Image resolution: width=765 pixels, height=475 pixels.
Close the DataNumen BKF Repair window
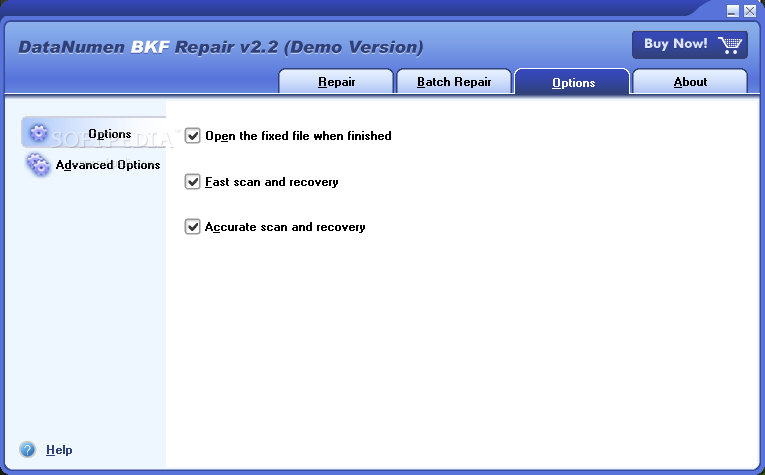[750, 11]
